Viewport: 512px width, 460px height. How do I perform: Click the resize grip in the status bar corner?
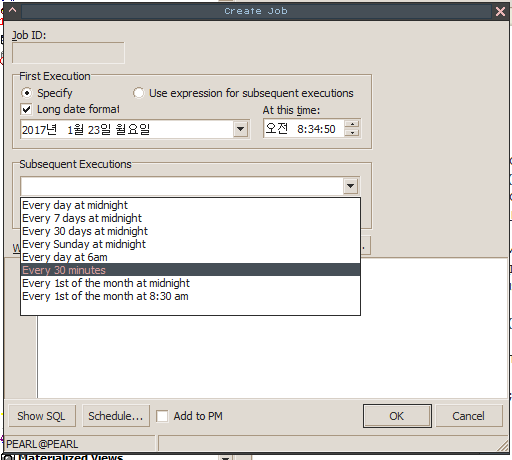click(502, 446)
